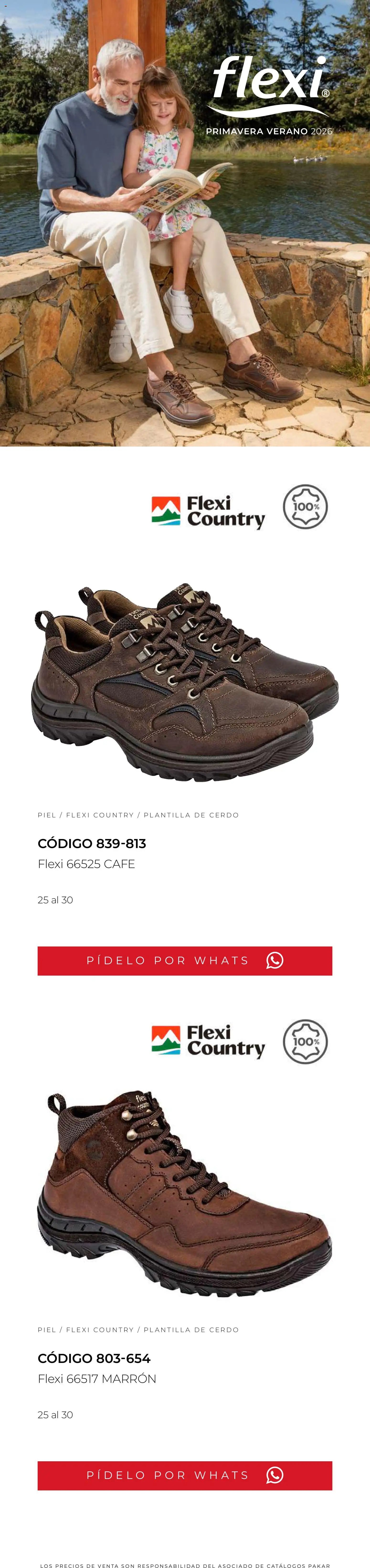The width and height of the screenshot is (370, 1568).
Task: Select the CÓDIGO 839-813 heading
Action: coord(92,844)
